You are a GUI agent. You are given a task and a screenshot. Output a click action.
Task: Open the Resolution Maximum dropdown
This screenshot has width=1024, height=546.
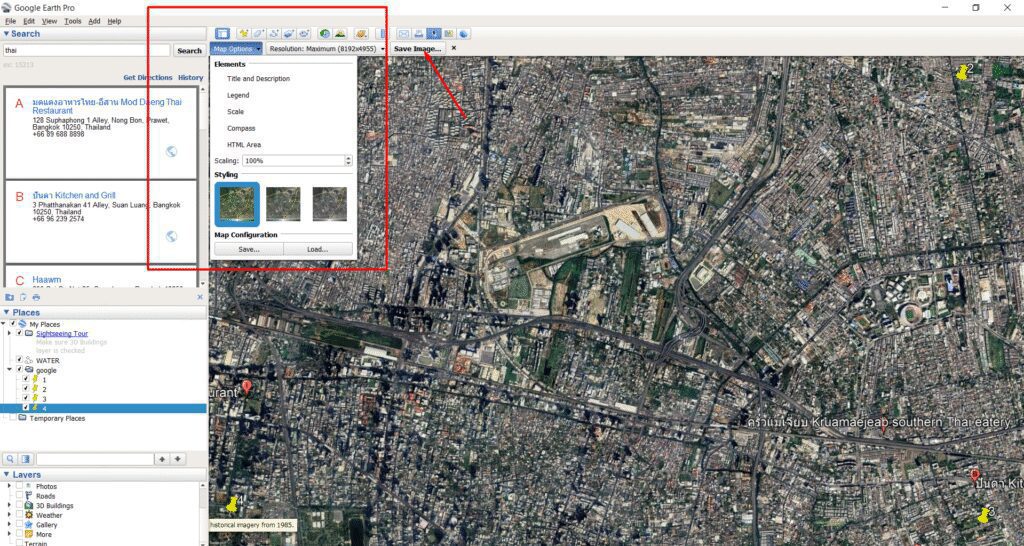(326, 48)
